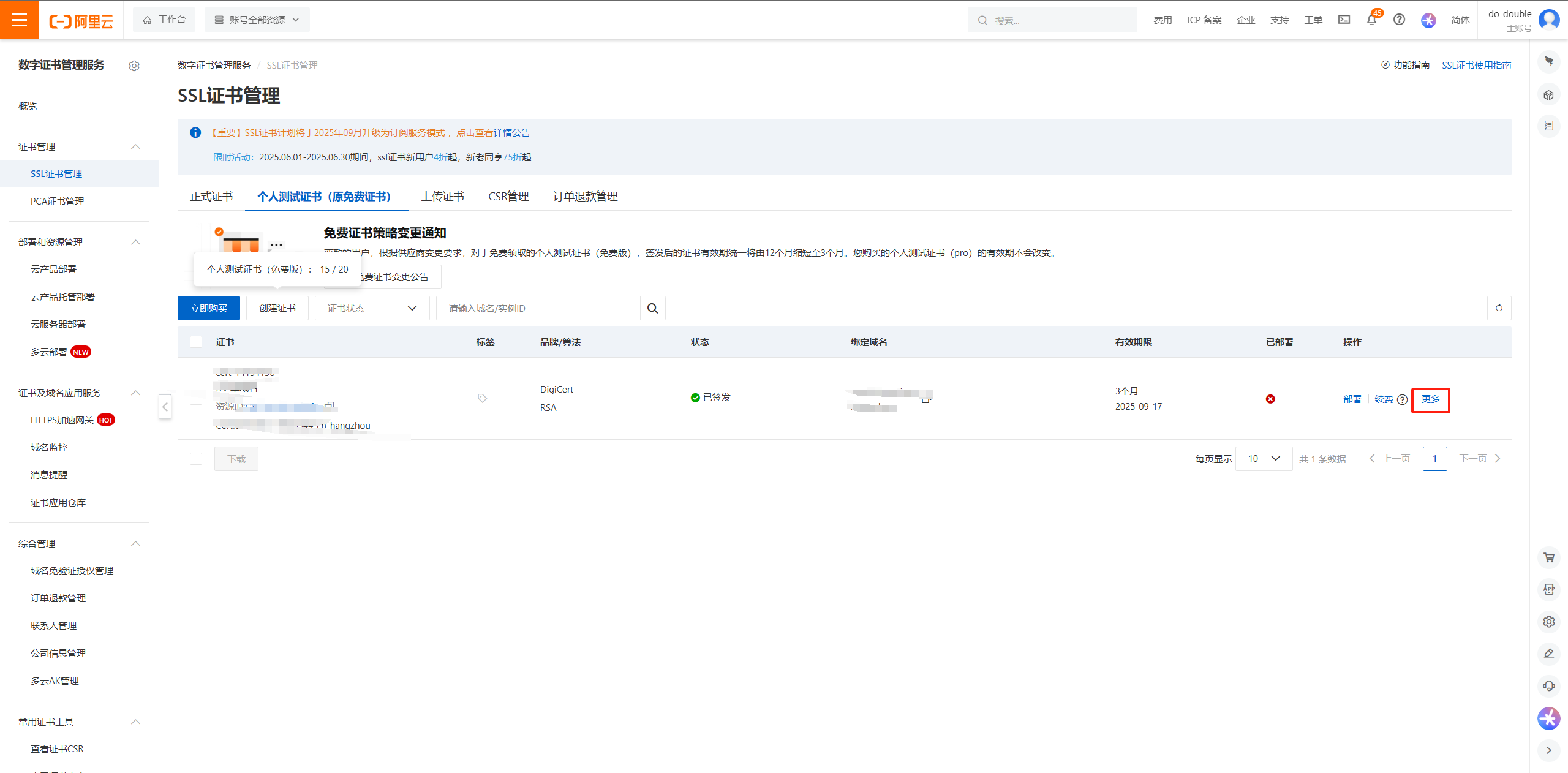Click the notification bell icon

point(1371,20)
